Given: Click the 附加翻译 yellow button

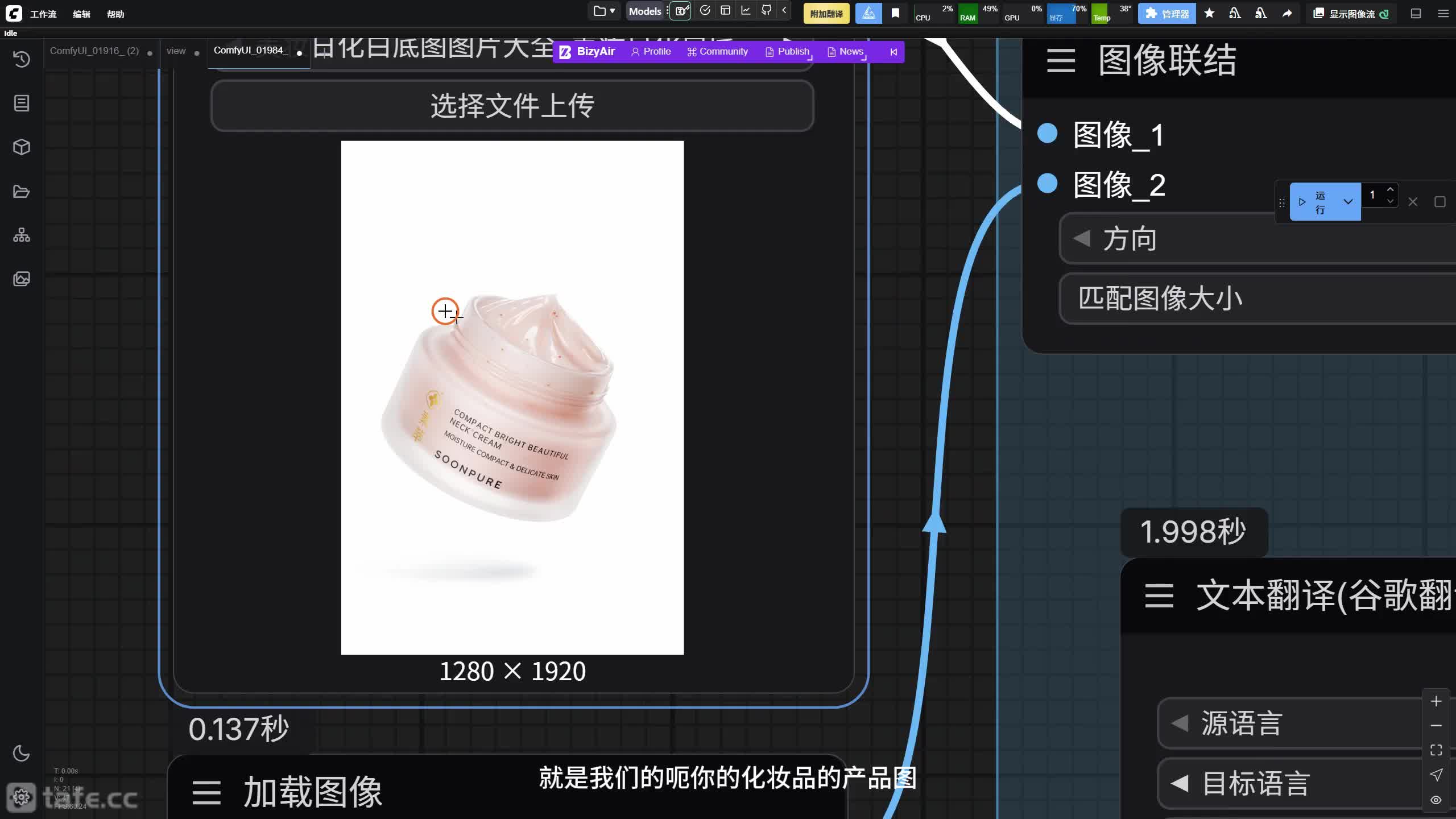Looking at the screenshot, I should point(826,14).
